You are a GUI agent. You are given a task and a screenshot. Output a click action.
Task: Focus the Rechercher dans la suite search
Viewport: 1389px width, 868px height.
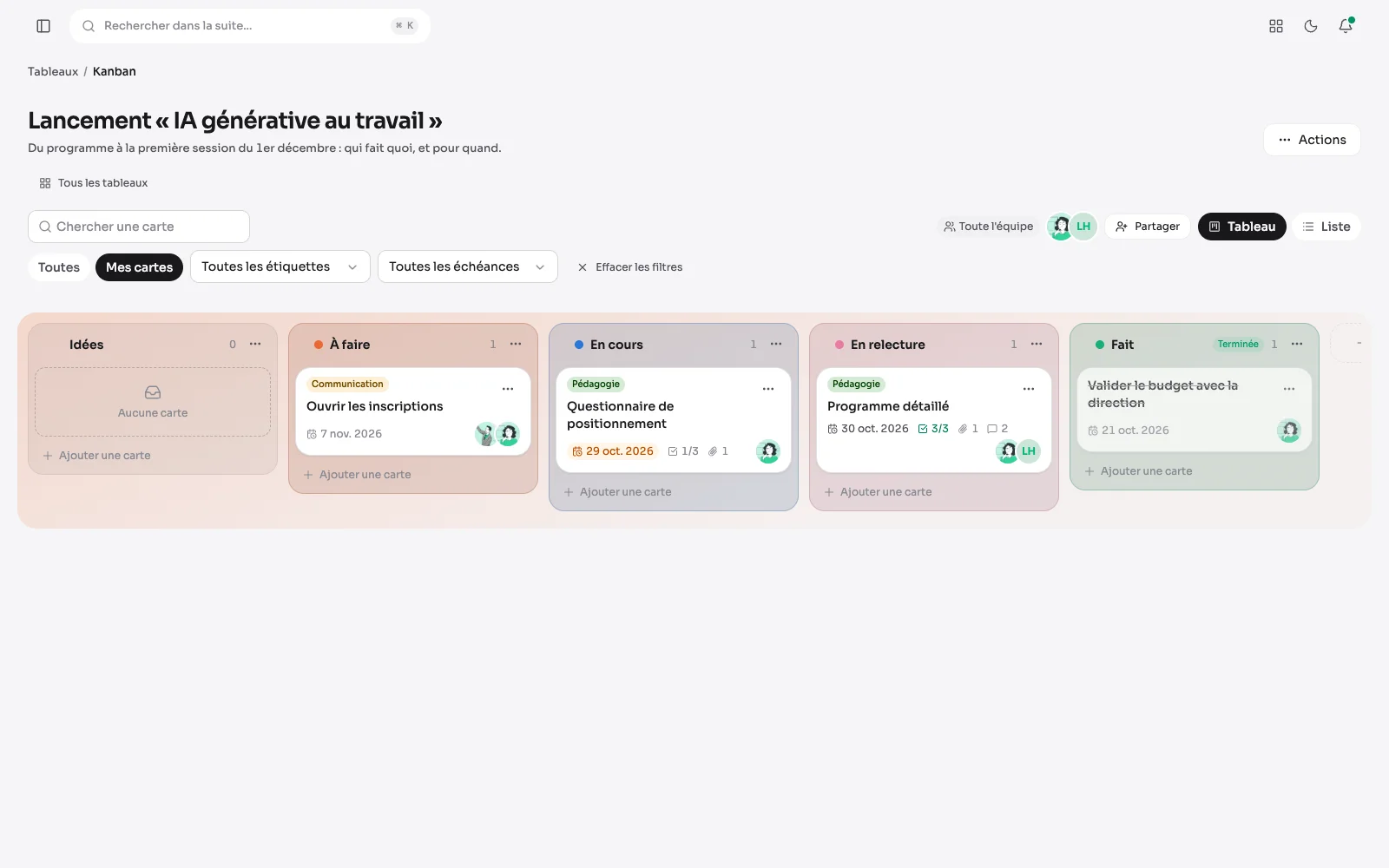tap(250, 26)
